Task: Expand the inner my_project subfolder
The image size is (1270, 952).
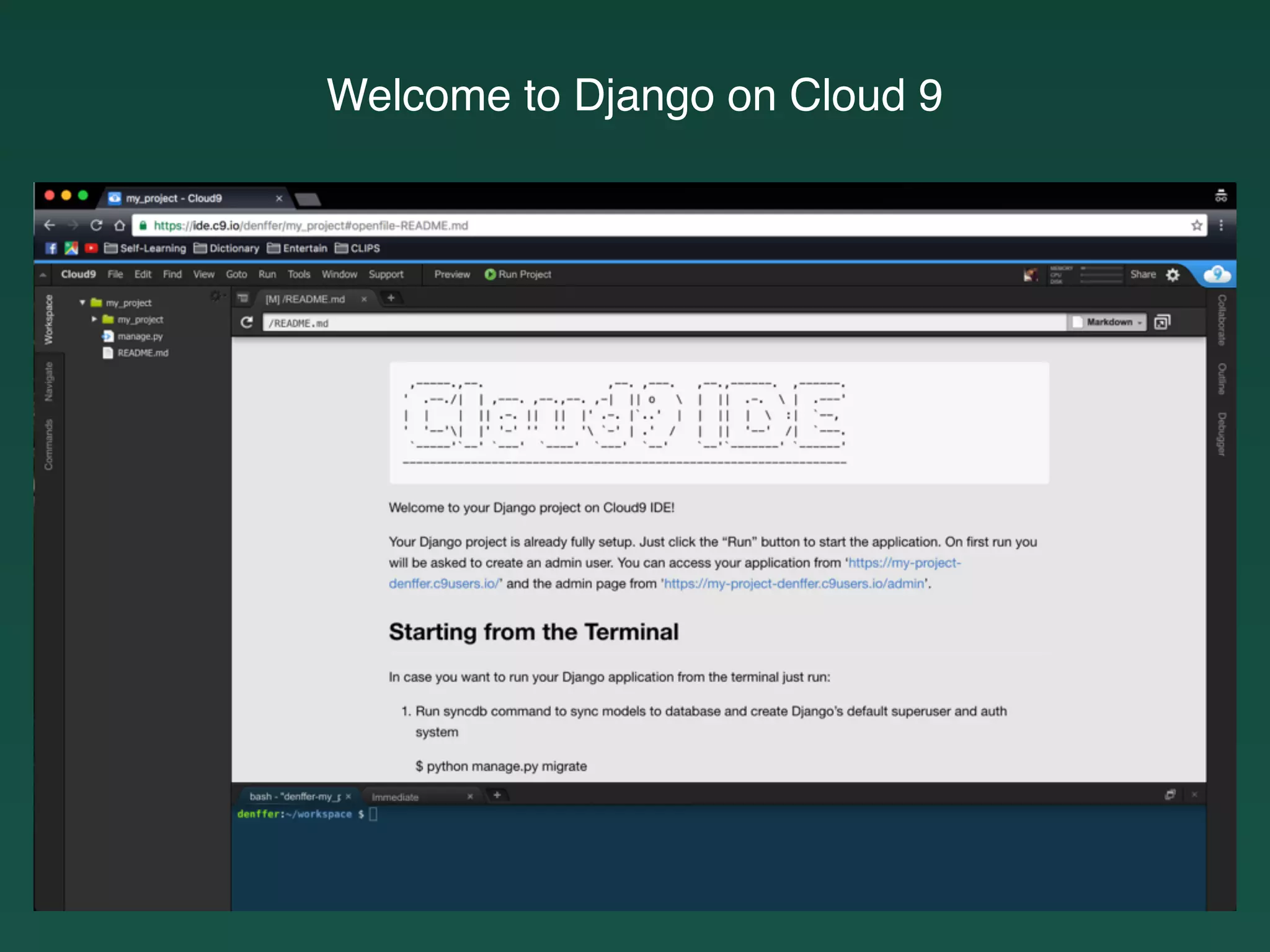Action: (94, 319)
